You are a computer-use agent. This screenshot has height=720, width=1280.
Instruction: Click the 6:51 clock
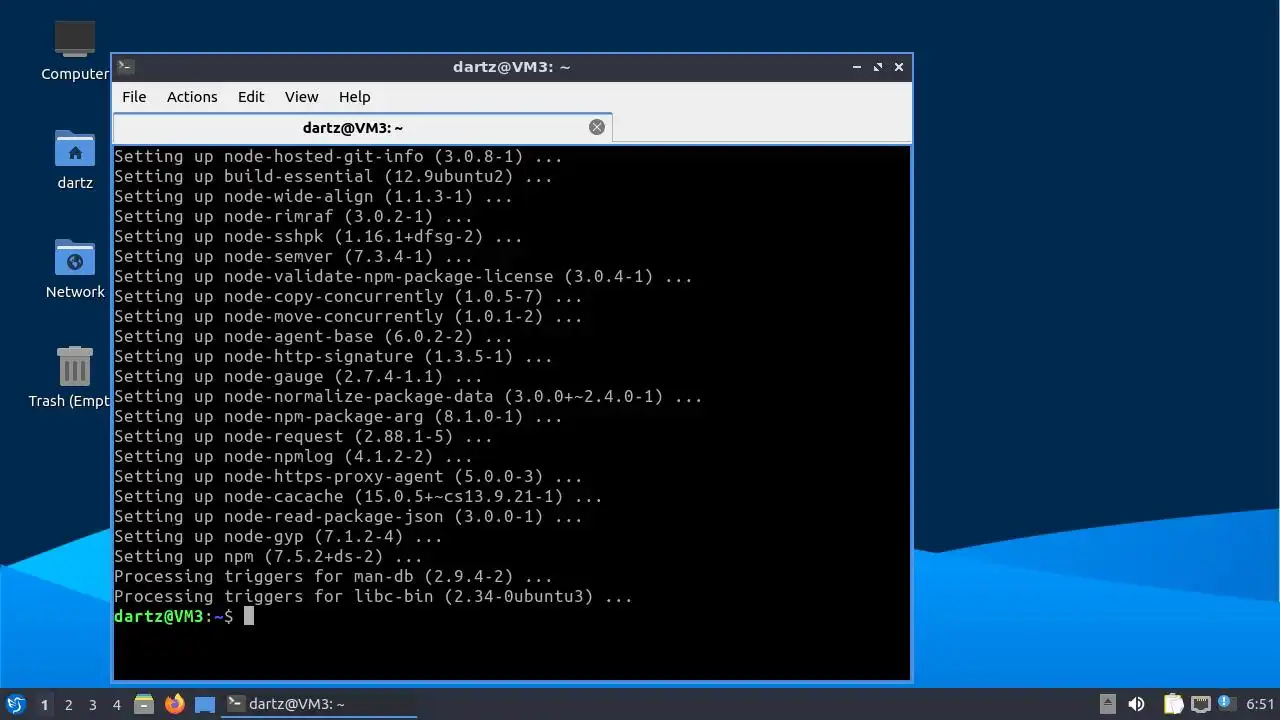(1260, 704)
